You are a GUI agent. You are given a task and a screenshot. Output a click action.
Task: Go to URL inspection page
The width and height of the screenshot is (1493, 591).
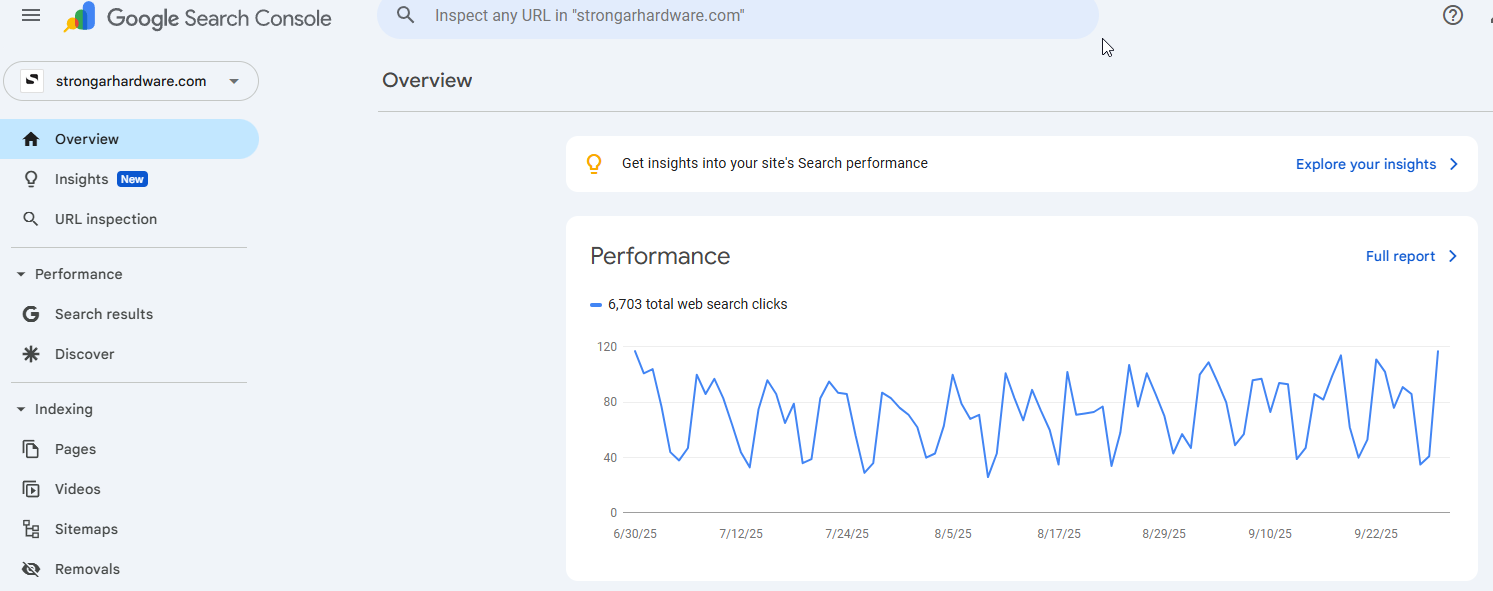[105, 219]
